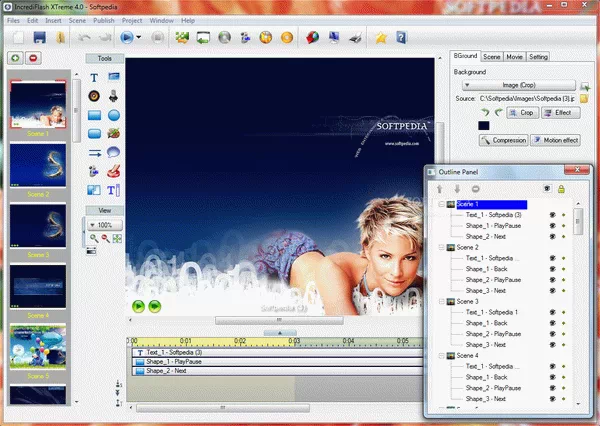
Task: Save the project with floppy disk icon
Action: pos(39,38)
